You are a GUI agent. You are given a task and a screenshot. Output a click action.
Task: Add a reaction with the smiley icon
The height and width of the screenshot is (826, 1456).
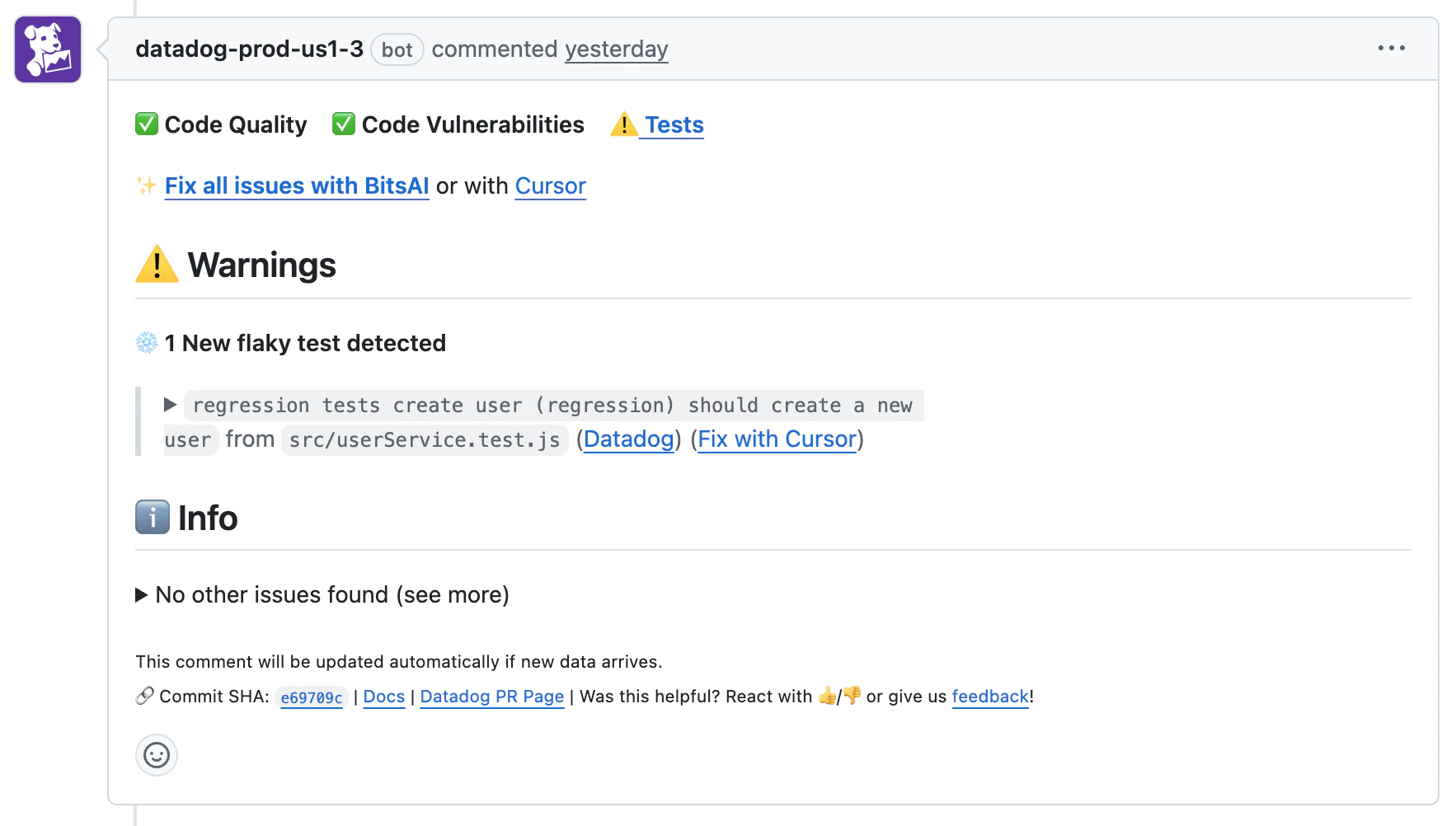pyautogui.click(x=157, y=754)
